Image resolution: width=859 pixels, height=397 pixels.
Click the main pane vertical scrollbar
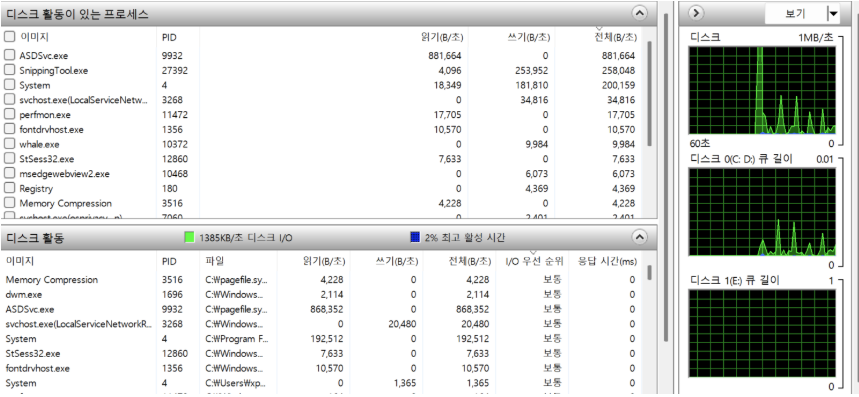point(666,176)
